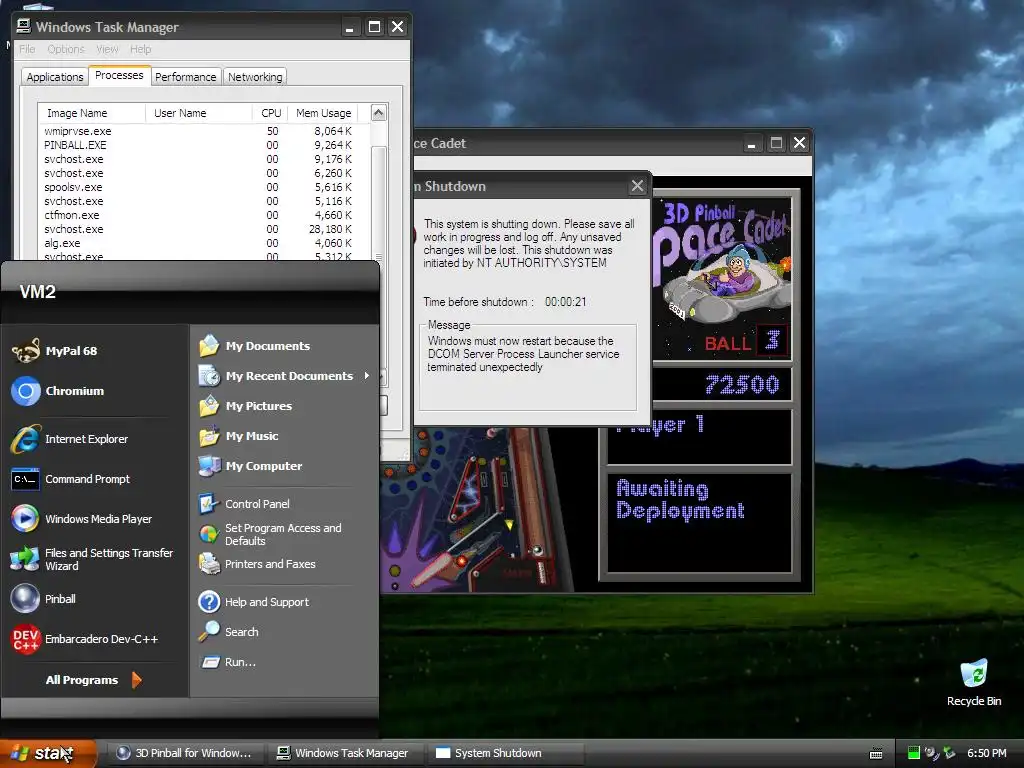
Task: Open Printers and Faxes icon
Action: pos(209,564)
